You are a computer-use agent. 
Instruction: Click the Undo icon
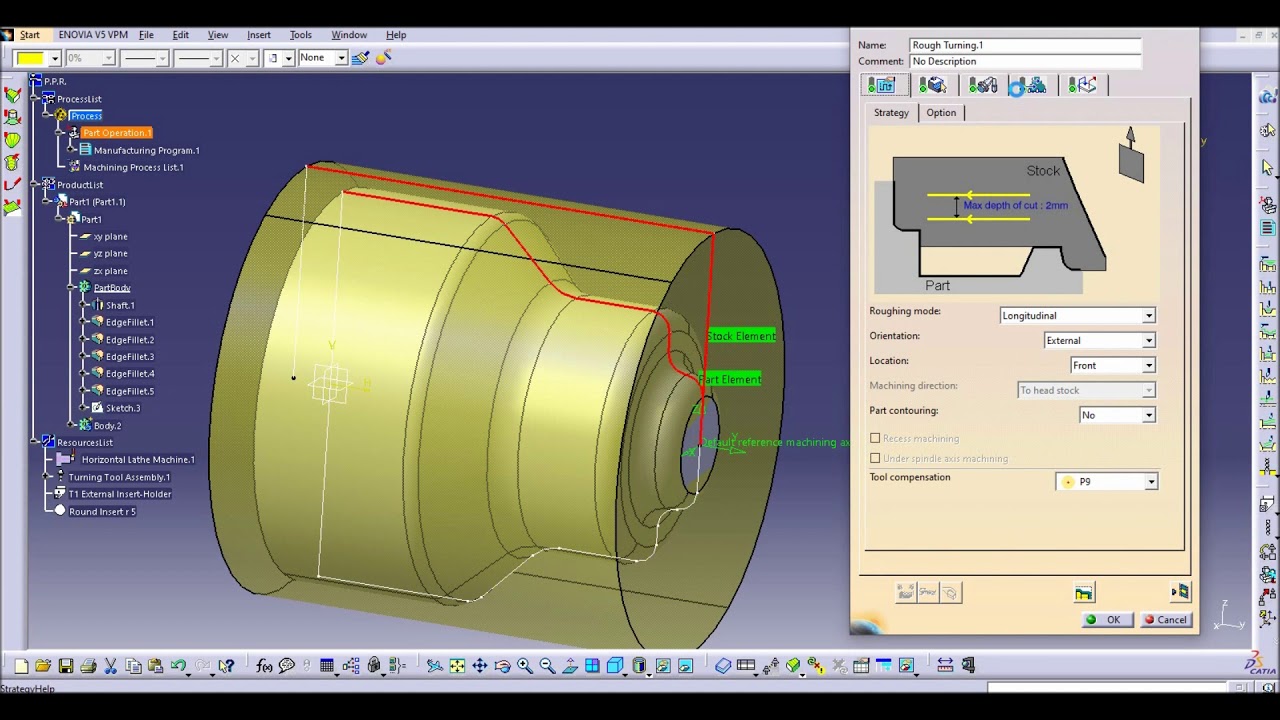178,666
